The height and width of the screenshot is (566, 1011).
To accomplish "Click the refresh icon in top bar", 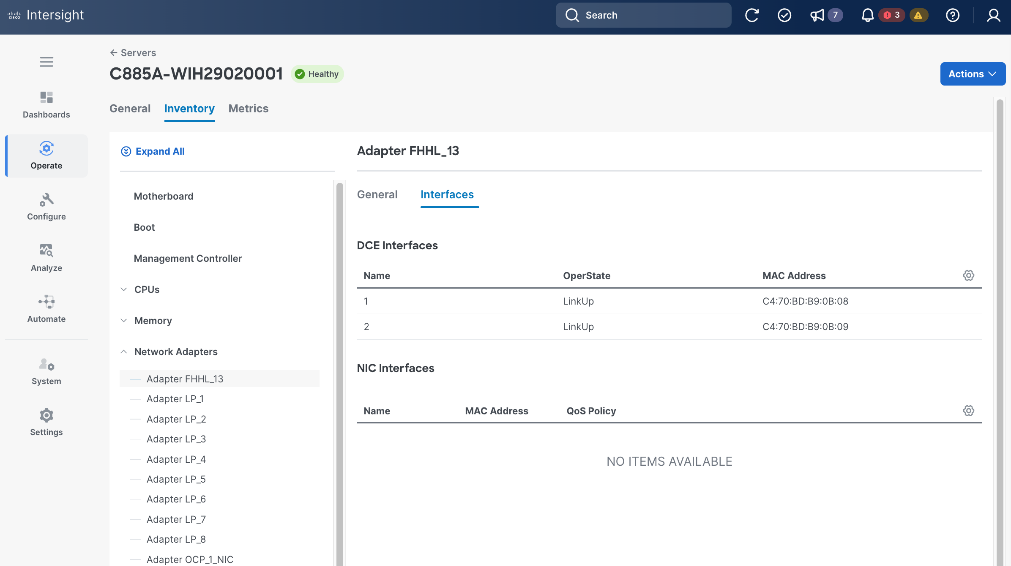I will [752, 15].
